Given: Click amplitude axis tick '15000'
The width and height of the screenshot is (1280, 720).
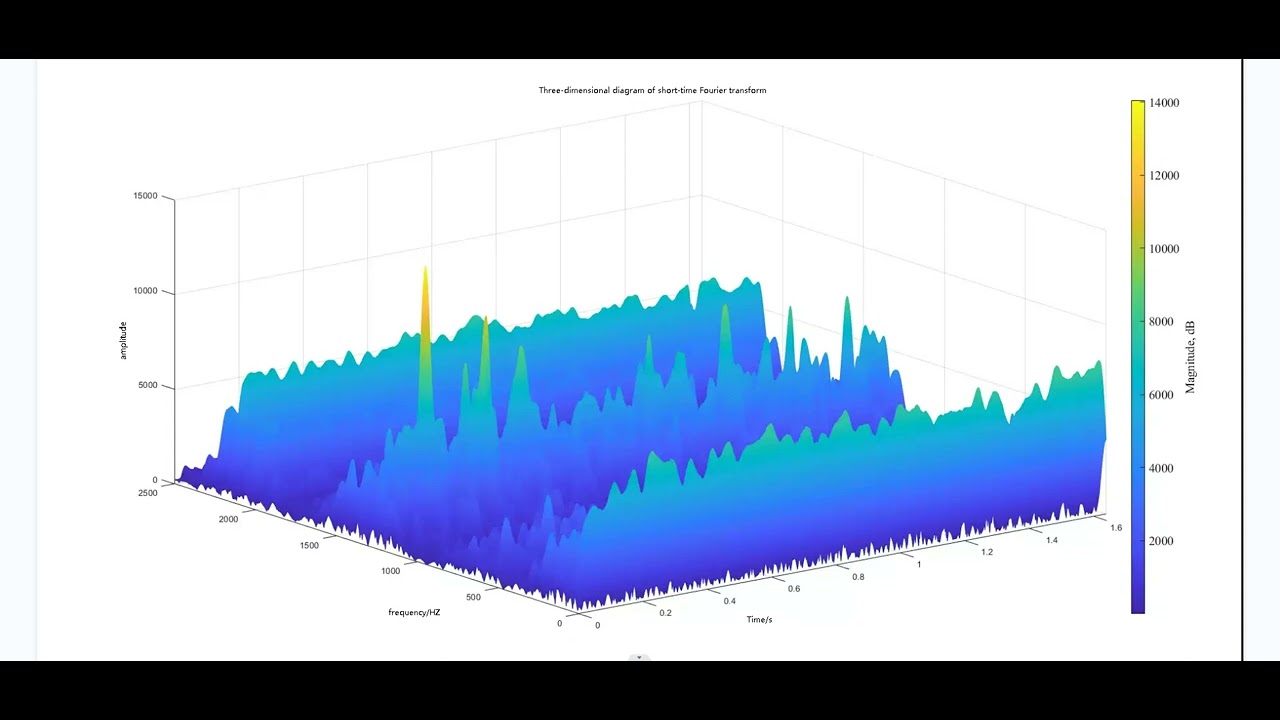Looking at the screenshot, I should click(x=145, y=196).
